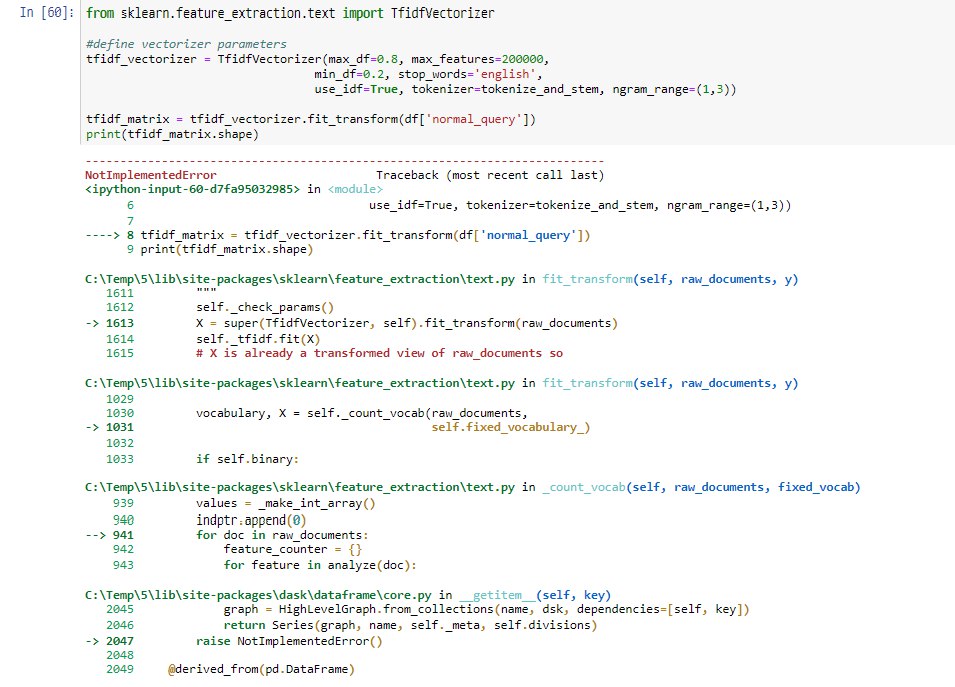The image size is (955, 687).
Task: Click line 943 'for feature in analyze(doc)'
Action: pyautogui.click(x=320, y=565)
